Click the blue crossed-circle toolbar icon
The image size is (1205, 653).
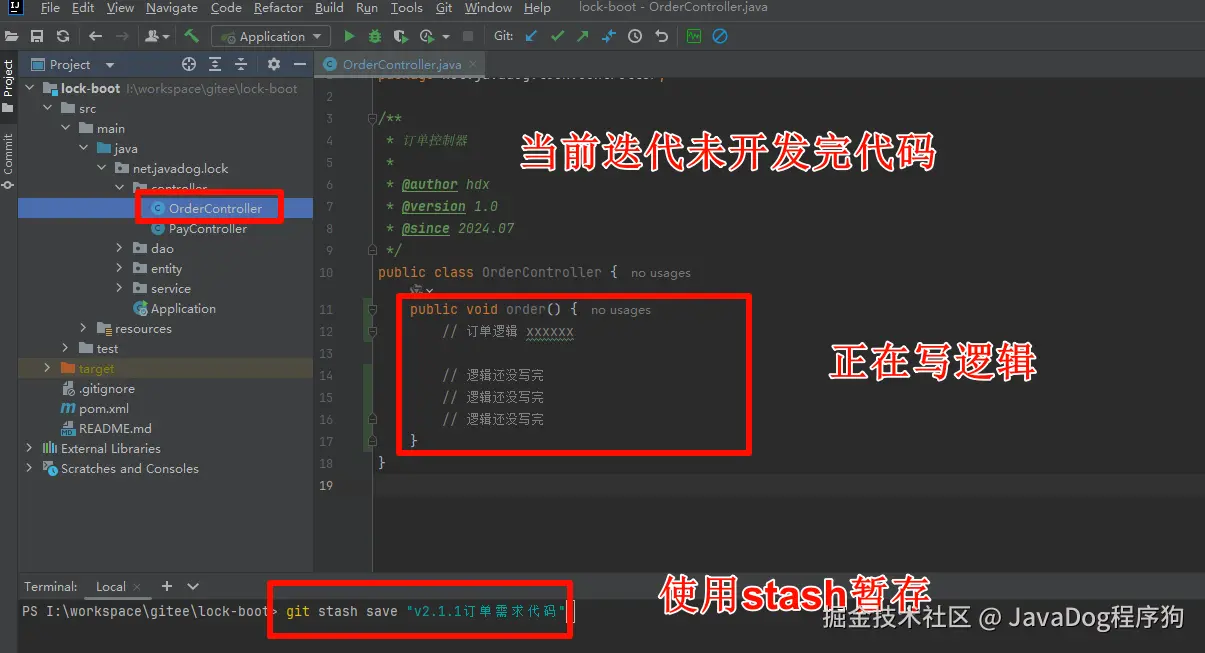[x=720, y=36]
